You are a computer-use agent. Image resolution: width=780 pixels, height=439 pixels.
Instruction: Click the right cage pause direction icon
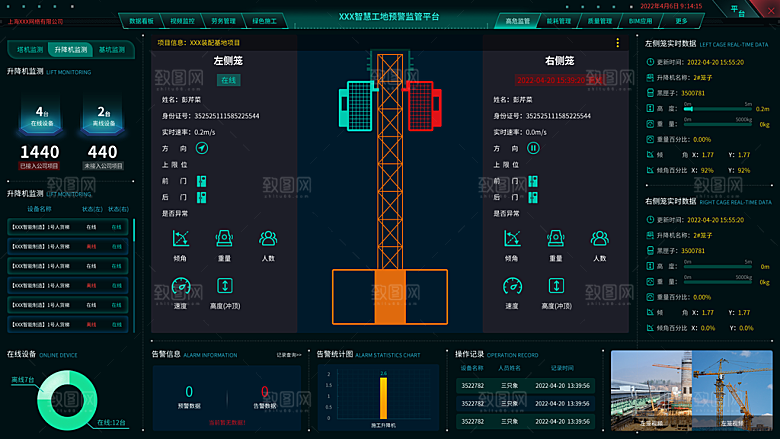tap(533, 148)
